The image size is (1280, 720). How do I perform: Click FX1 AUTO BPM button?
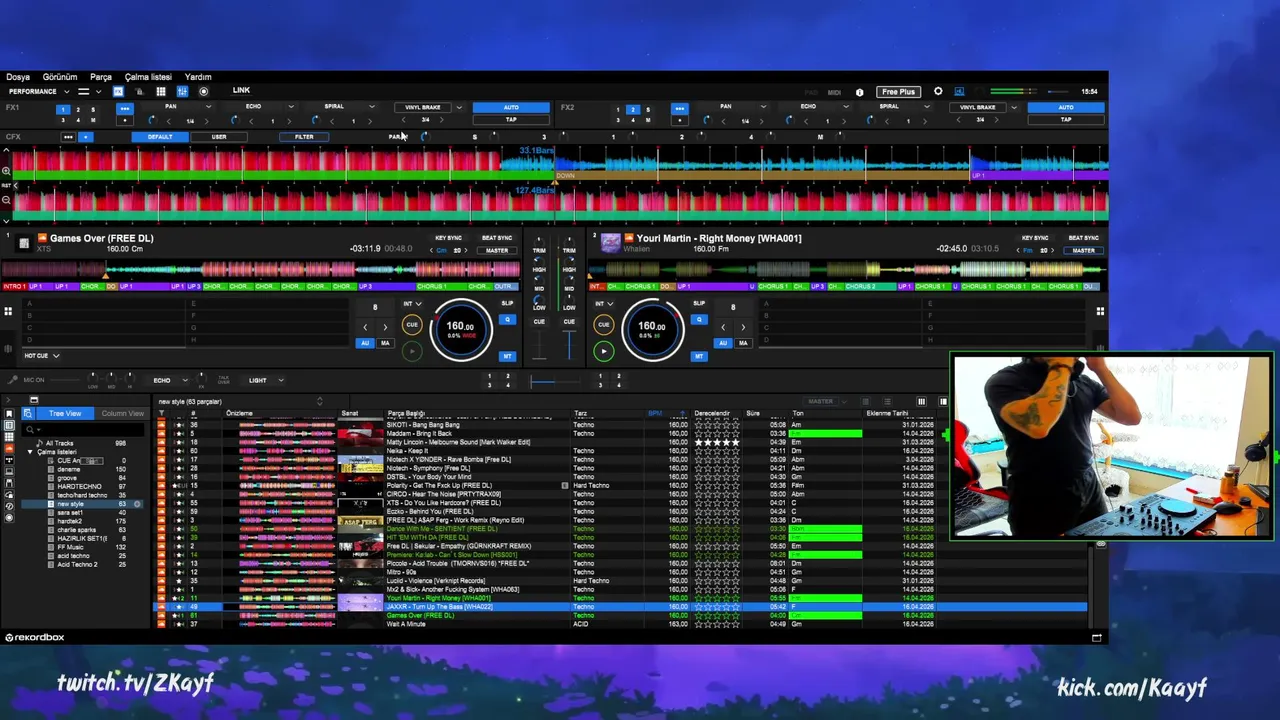511,107
